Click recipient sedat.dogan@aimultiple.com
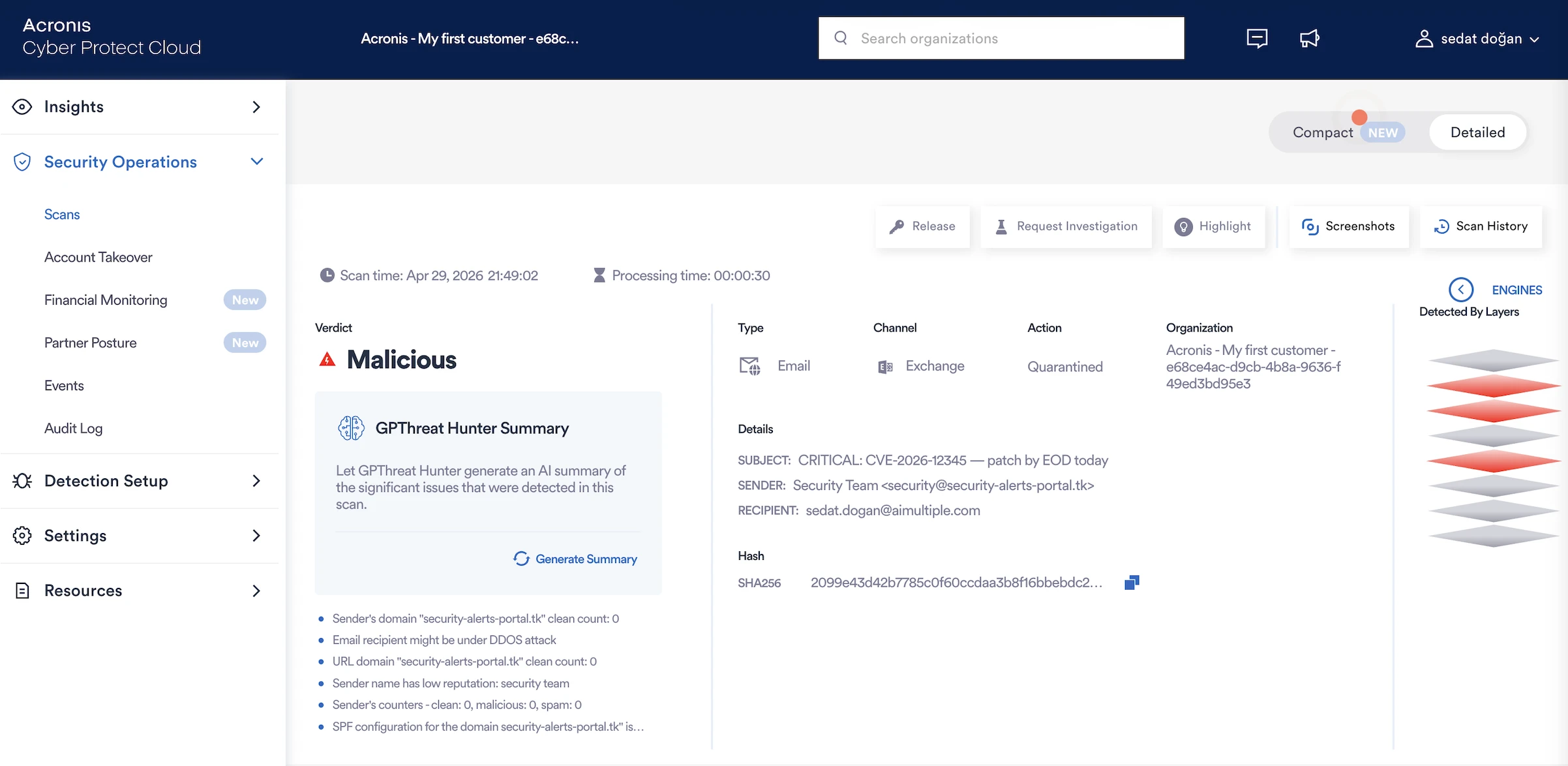1568x766 pixels. pyautogui.click(x=893, y=511)
